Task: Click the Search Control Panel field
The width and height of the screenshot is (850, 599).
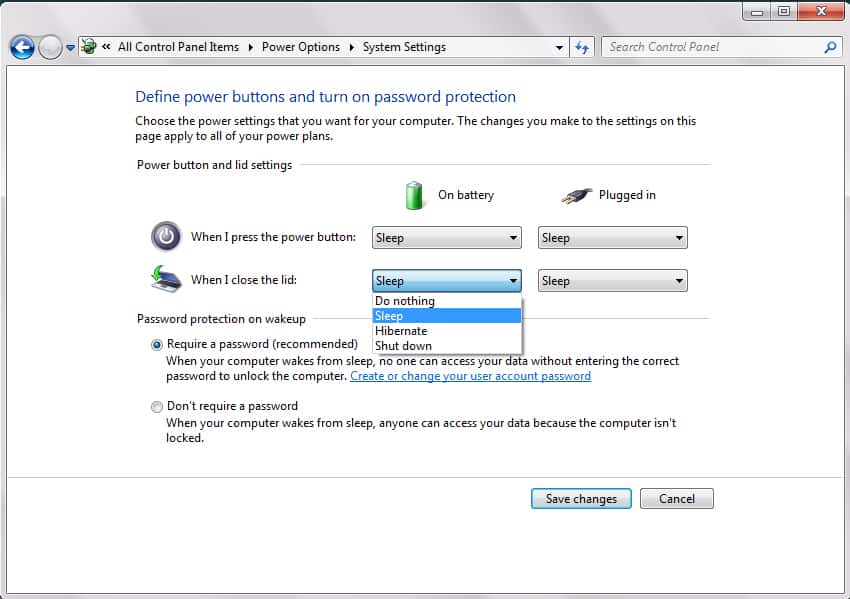Action: [712, 47]
